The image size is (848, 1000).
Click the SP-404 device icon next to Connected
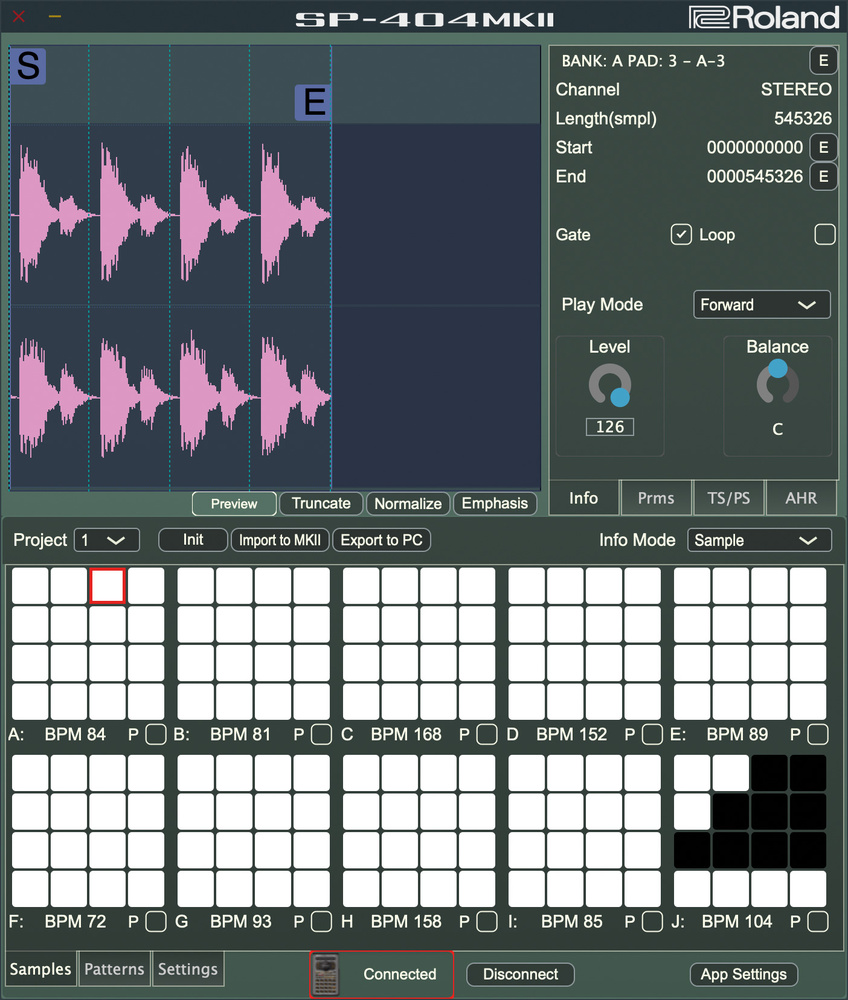(x=326, y=974)
